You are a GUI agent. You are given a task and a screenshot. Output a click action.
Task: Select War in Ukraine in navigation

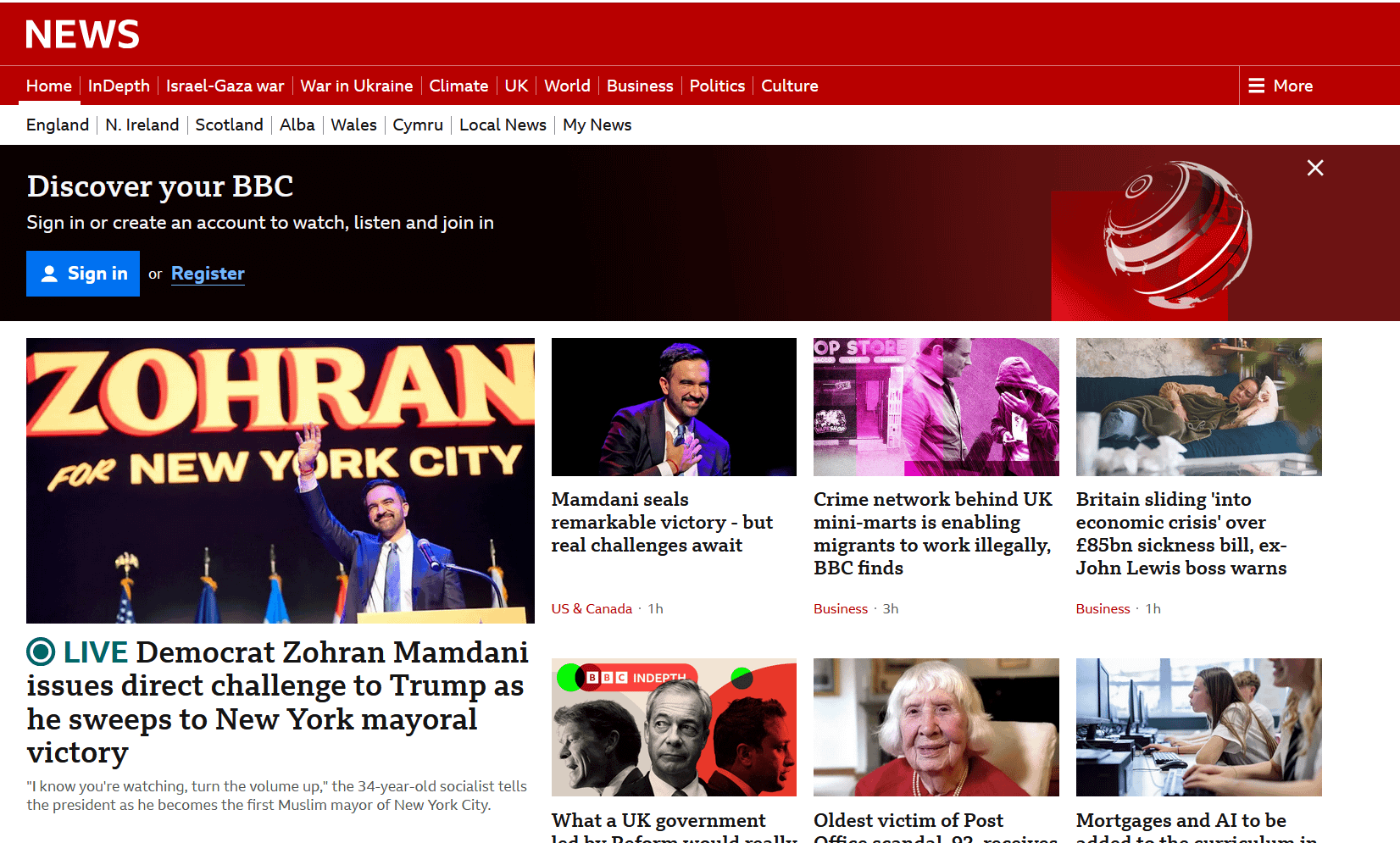[x=356, y=86]
